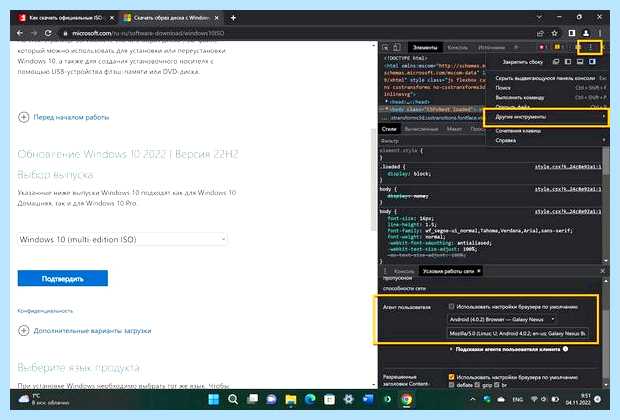Open taskbar Search magnifier
Screen dimensions: 620x420
pos(233,399)
